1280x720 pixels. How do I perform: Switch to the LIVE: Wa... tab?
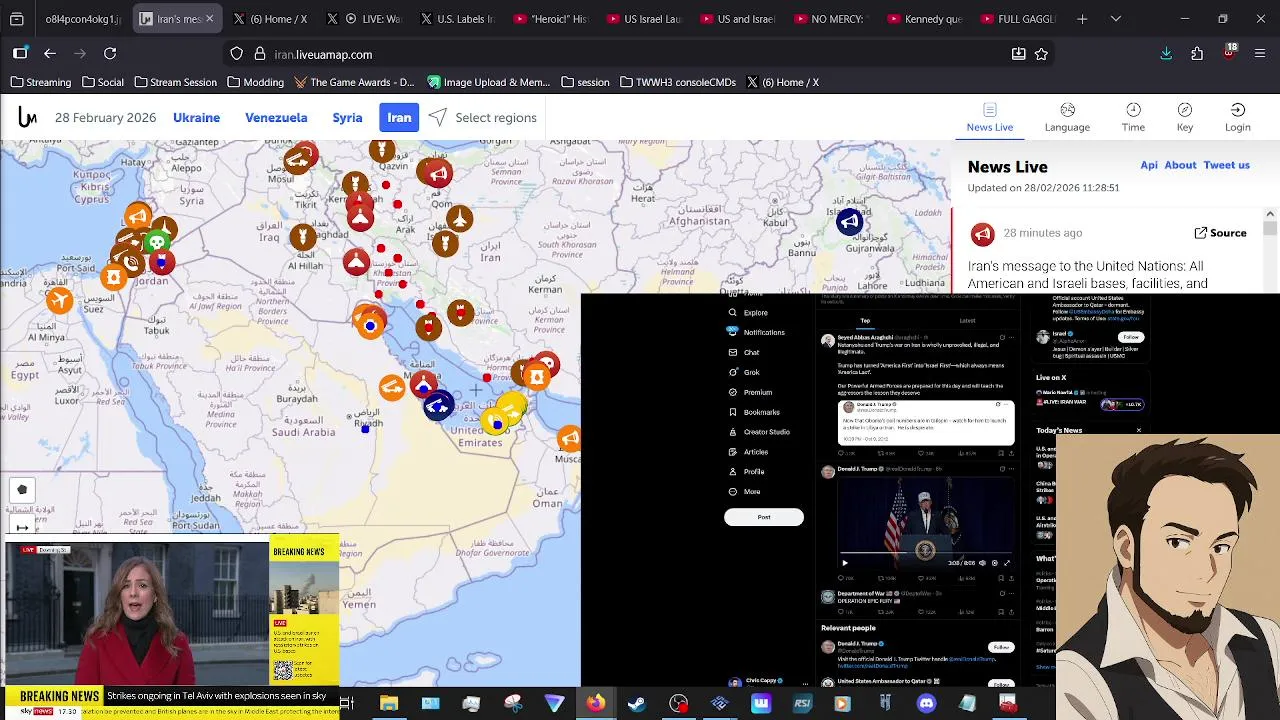coord(362,19)
